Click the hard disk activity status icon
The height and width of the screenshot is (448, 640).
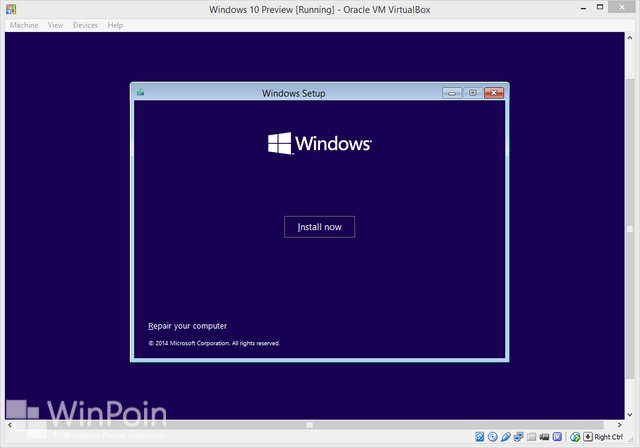[480, 437]
